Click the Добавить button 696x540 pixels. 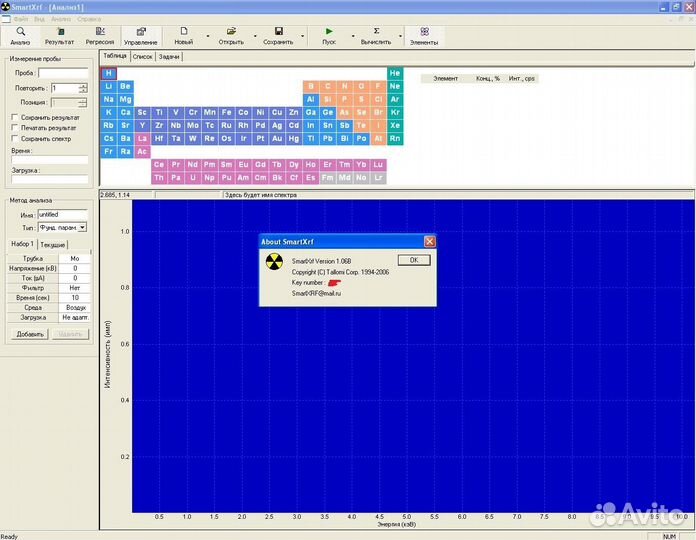[x=30, y=334]
